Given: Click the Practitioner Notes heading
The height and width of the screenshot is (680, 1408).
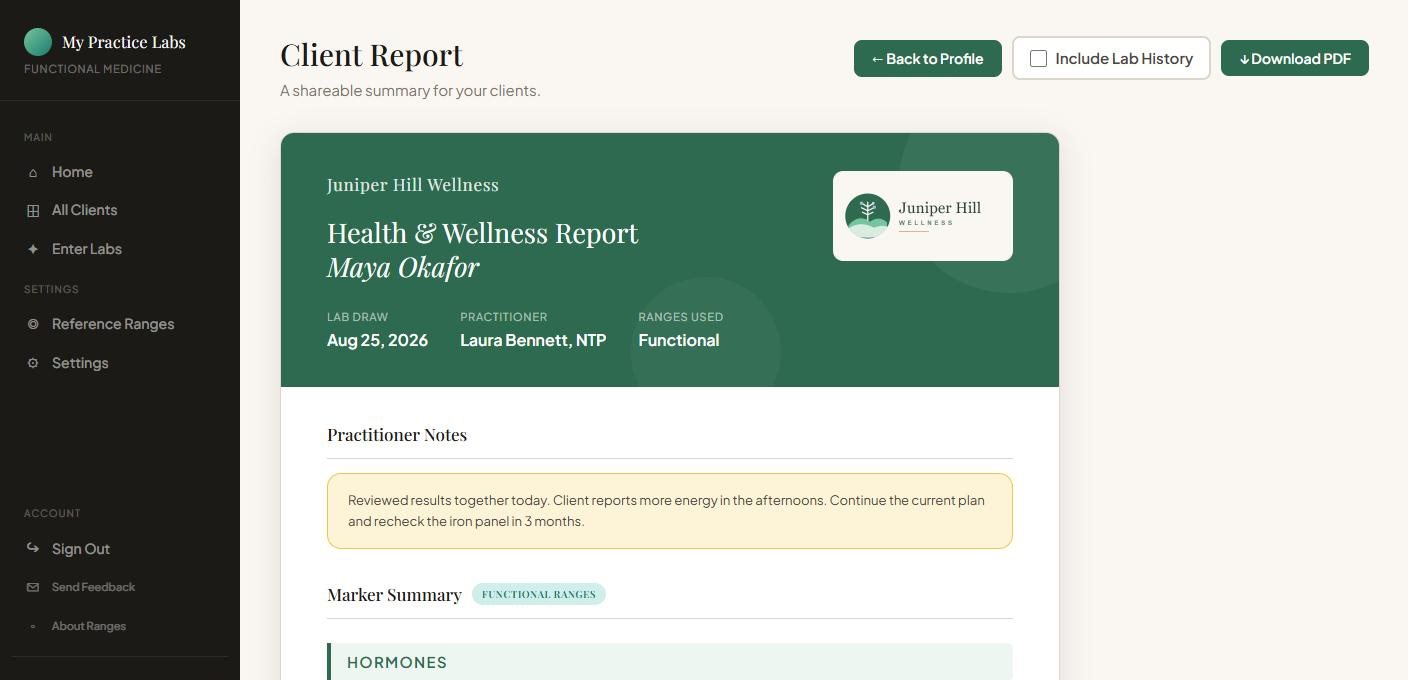Looking at the screenshot, I should click(x=397, y=435).
